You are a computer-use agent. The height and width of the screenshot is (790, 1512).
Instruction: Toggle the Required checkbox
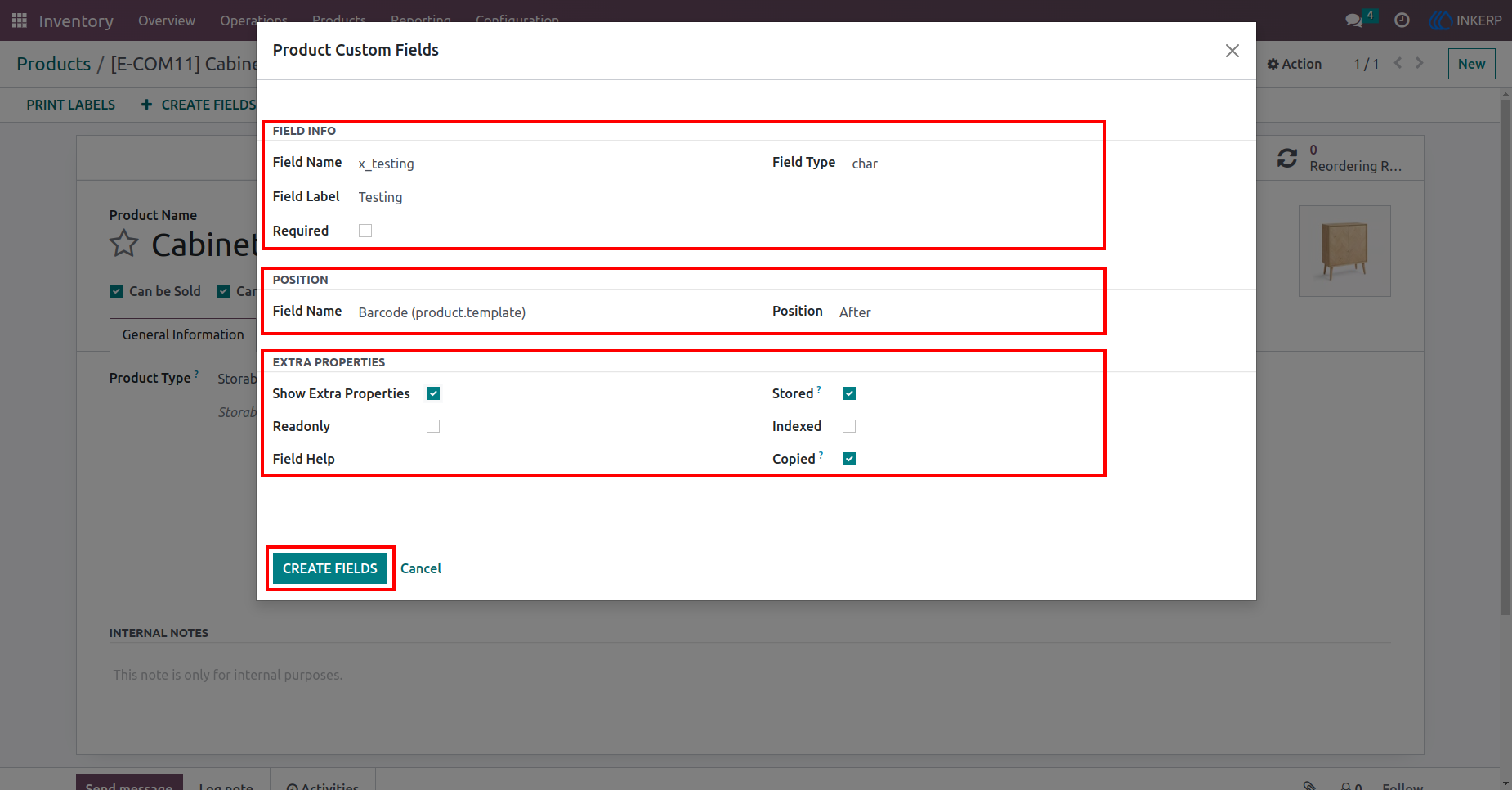click(x=365, y=231)
